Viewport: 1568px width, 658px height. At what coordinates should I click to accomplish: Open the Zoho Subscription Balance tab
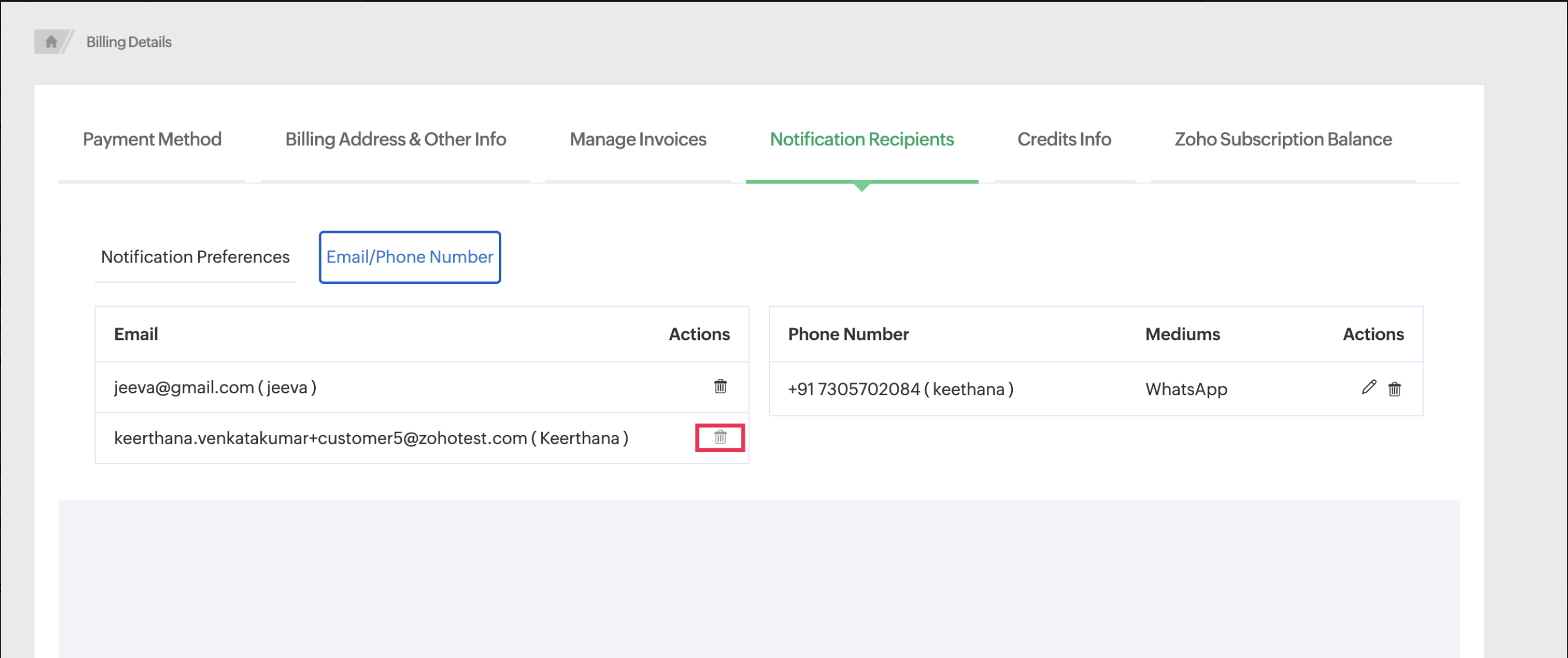(1283, 139)
